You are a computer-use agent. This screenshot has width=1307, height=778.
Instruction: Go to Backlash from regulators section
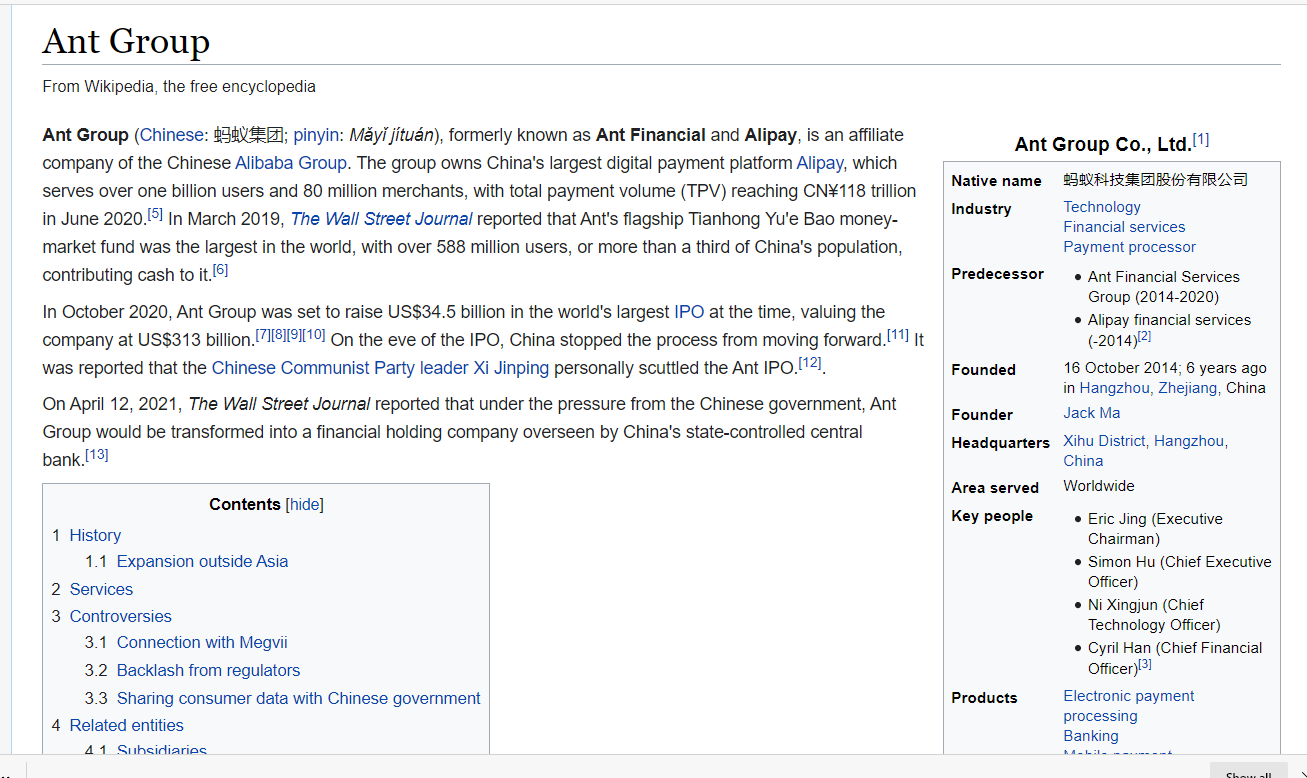pos(208,671)
